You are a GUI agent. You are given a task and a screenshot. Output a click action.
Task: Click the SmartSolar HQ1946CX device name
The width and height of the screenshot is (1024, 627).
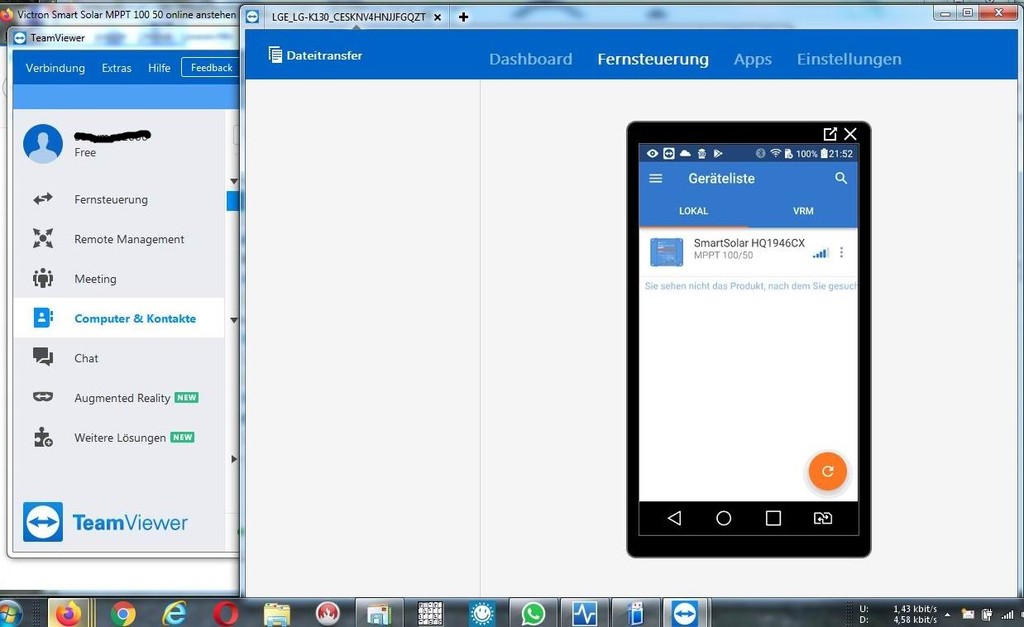749,243
